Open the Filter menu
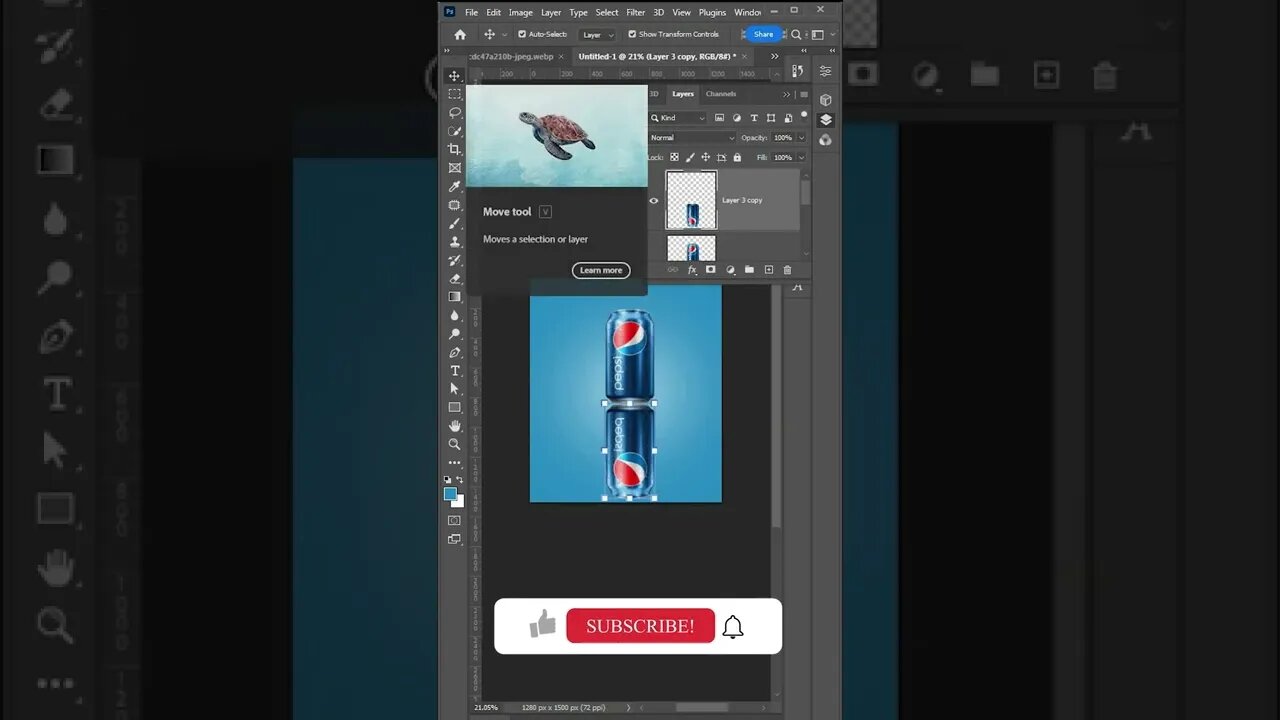The height and width of the screenshot is (720, 1280). (636, 12)
